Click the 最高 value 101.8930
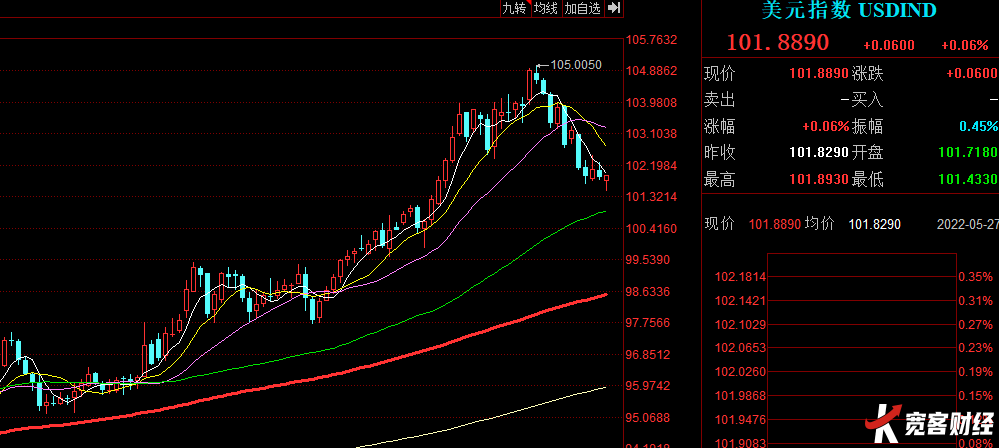Viewport: 999px width, 448px height. click(819, 180)
